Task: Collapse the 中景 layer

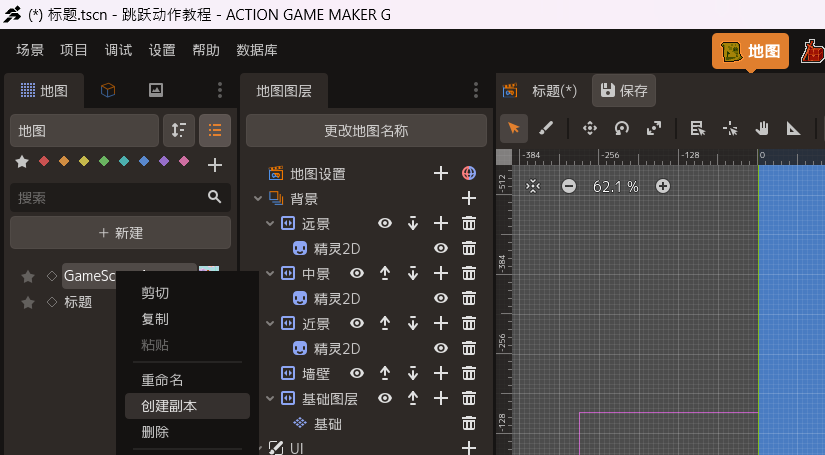Action: pyautogui.click(x=270, y=274)
